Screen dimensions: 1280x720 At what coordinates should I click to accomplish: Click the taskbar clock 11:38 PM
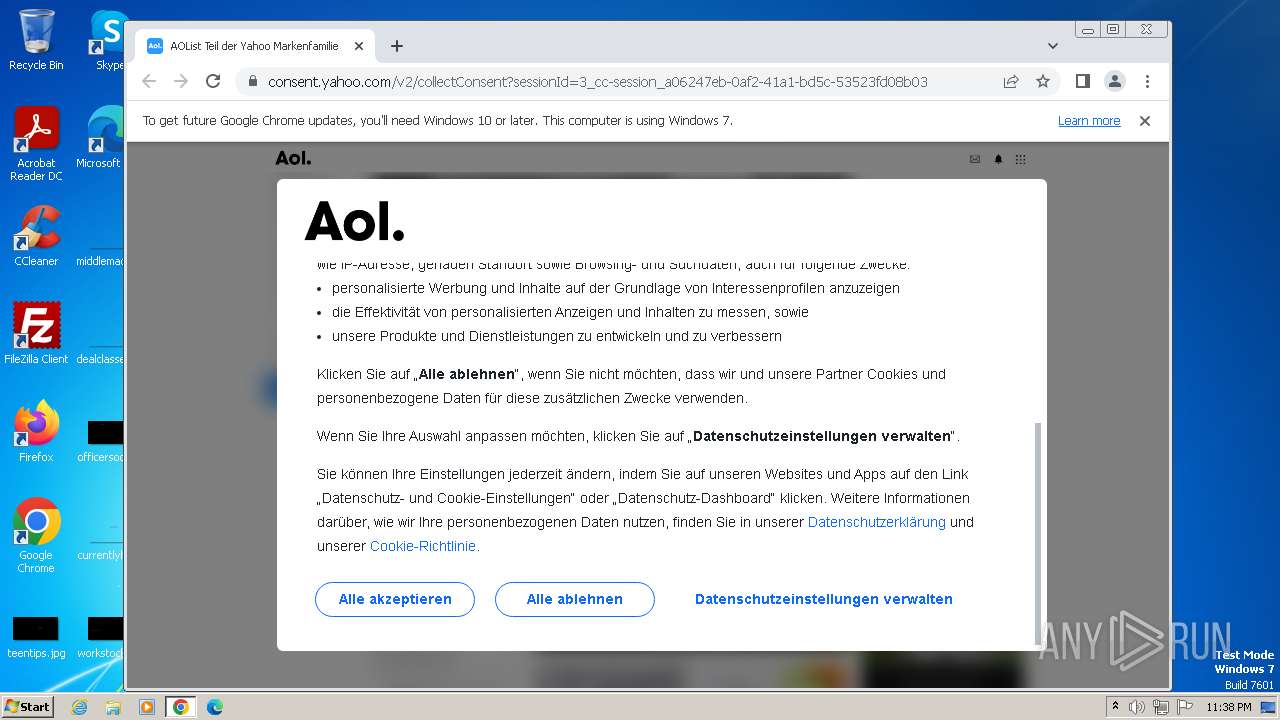(x=1229, y=707)
